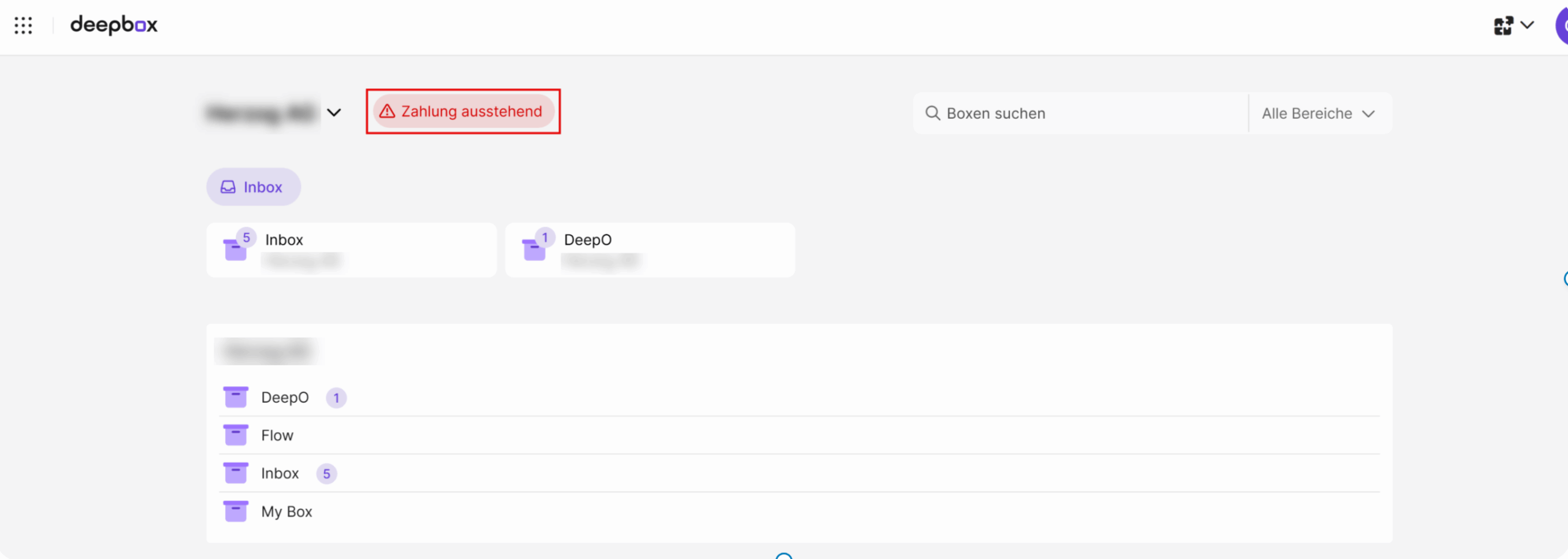
Task: Open the apps grid launcher icon
Action: click(23, 25)
